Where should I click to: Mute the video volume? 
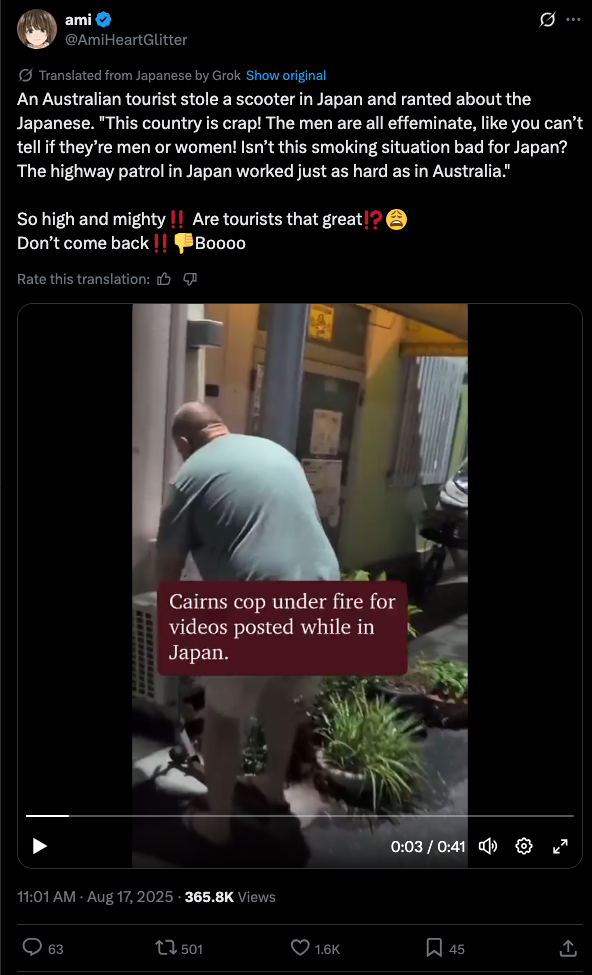488,846
